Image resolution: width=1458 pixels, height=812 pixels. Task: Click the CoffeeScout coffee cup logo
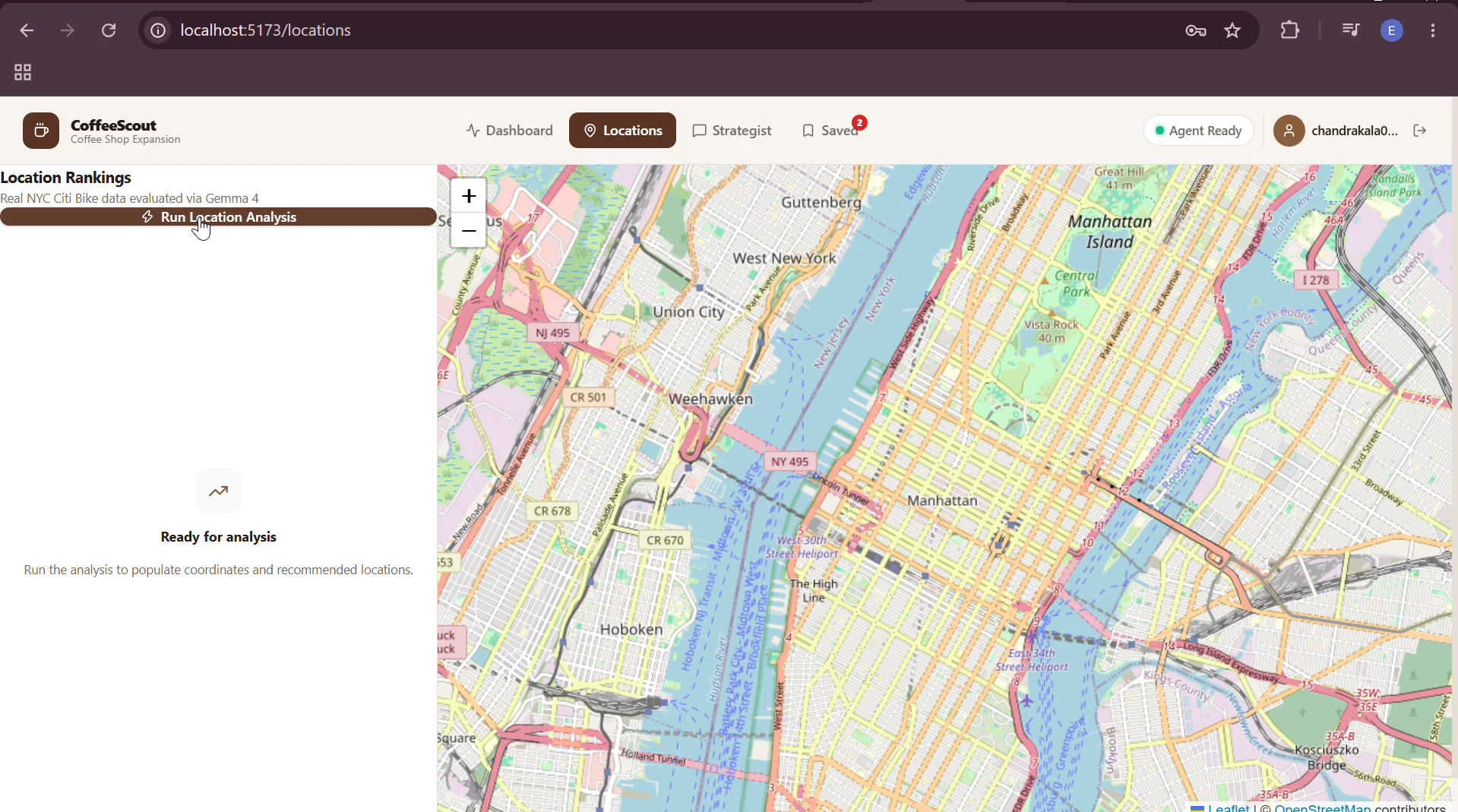pos(41,131)
